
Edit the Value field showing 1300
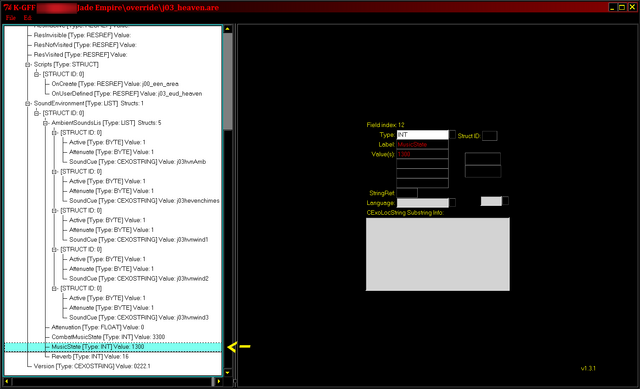click(x=422, y=154)
